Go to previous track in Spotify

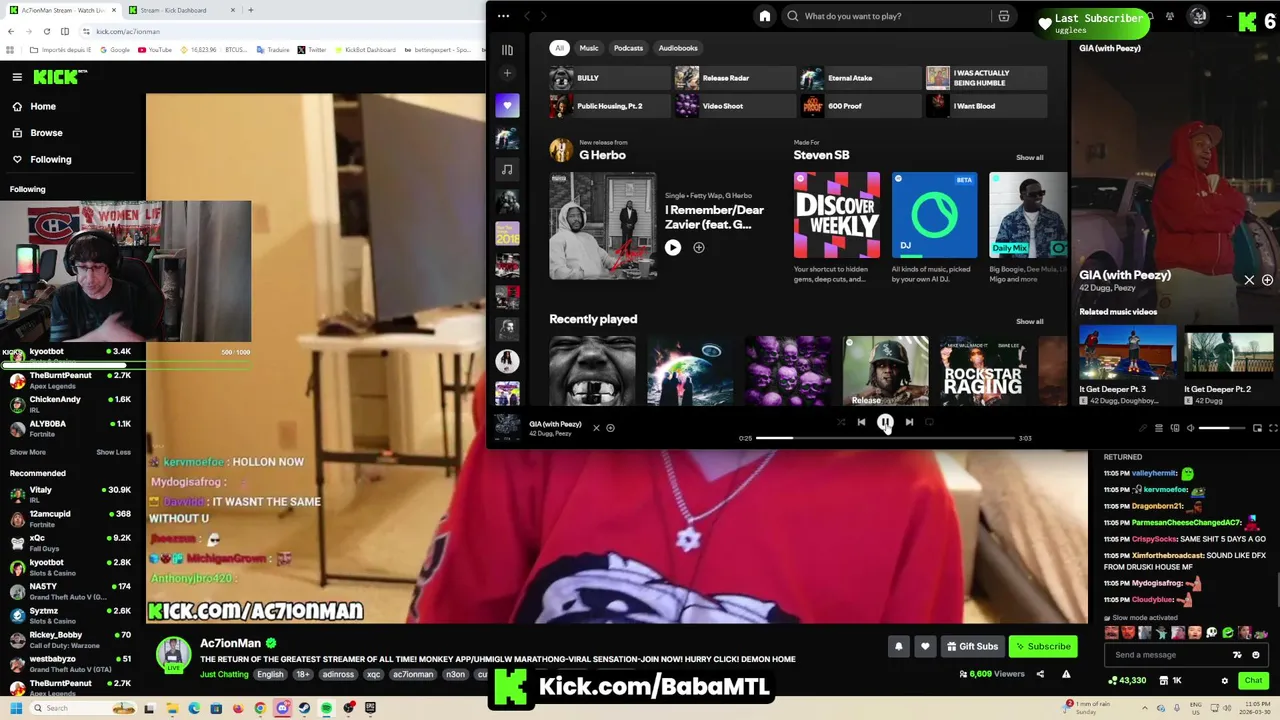pyautogui.click(x=861, y=422)
